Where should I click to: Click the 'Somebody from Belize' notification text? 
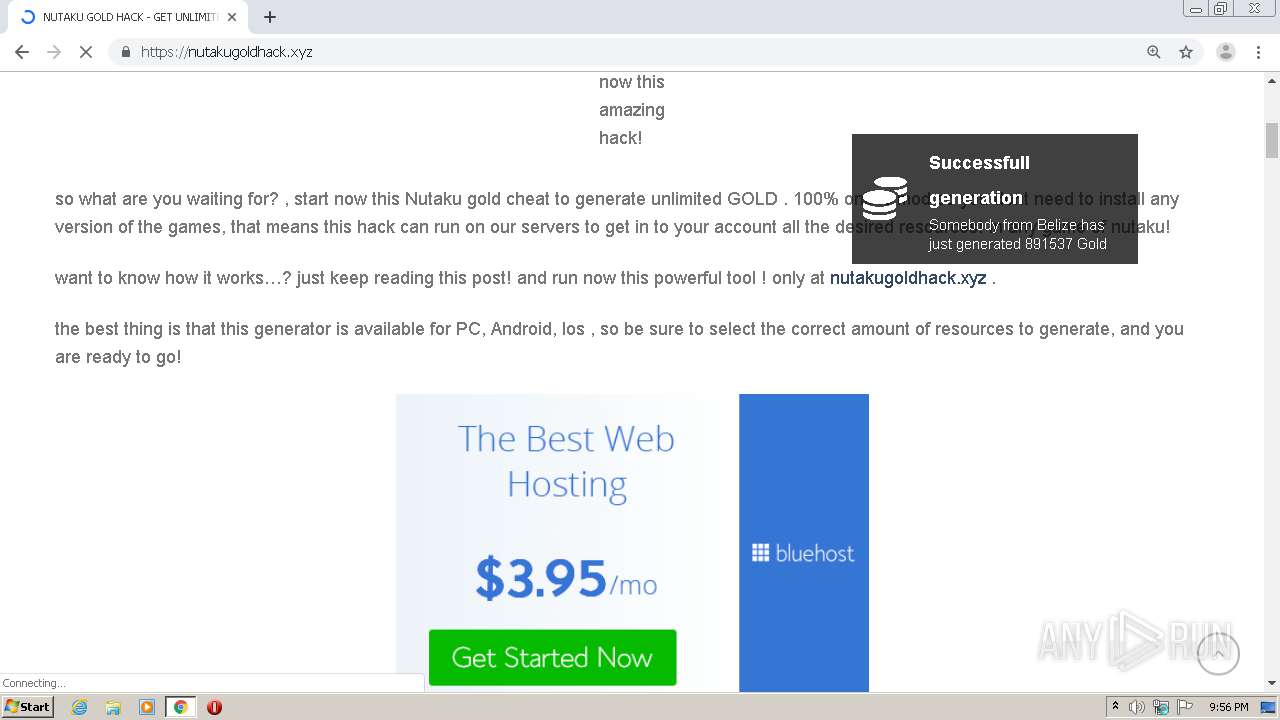pyautogui.click(x=1017, y=234)
